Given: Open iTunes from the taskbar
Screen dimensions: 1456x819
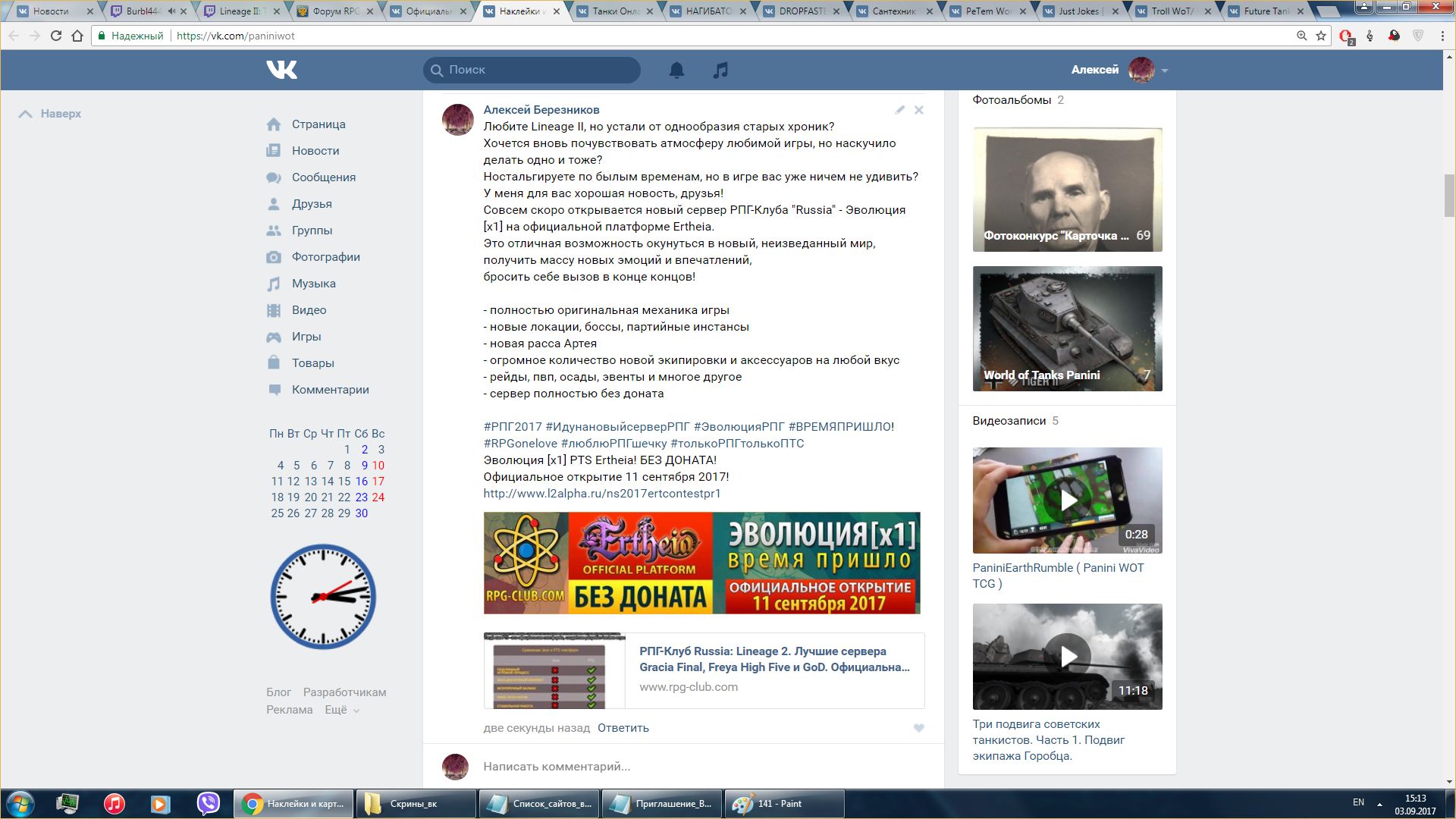Looking at the screenshot, I should (x=115, y=803).
